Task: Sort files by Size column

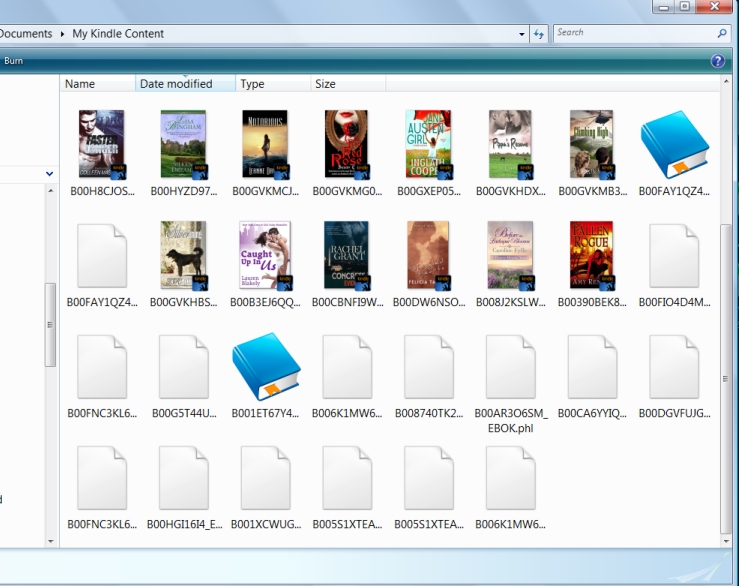Action: click(x=348, y=83)
